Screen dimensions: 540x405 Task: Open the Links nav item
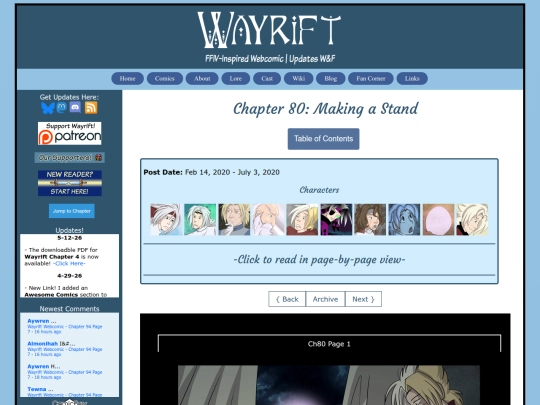[412, 79]
